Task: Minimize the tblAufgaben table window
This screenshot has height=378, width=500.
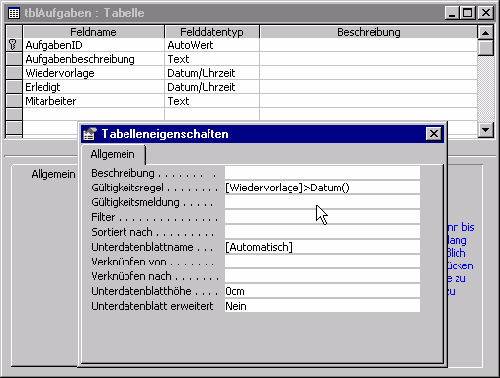Action: [x=452, y=13]
